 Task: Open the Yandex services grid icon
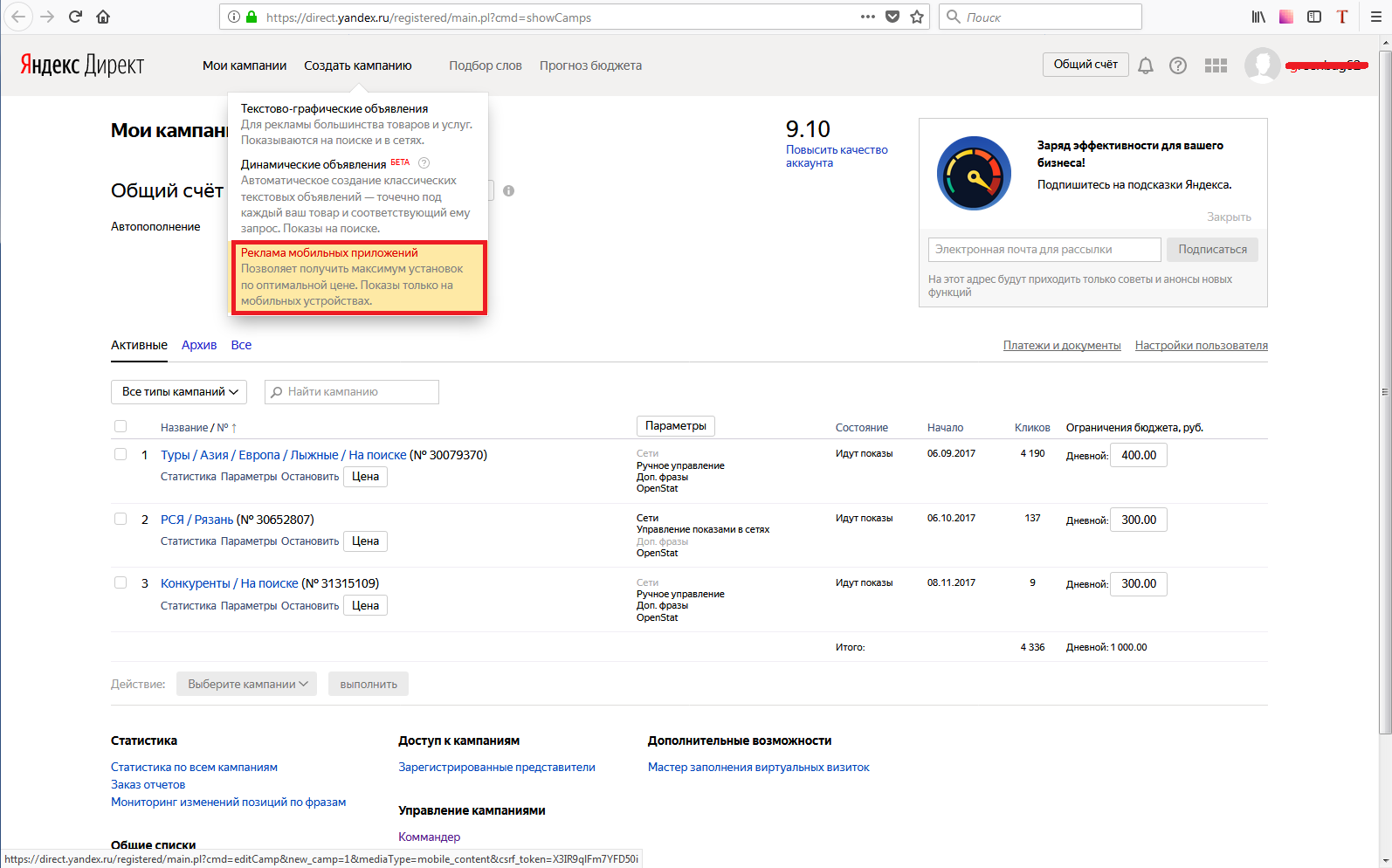pyautogui.click(x=1216, y=65)
